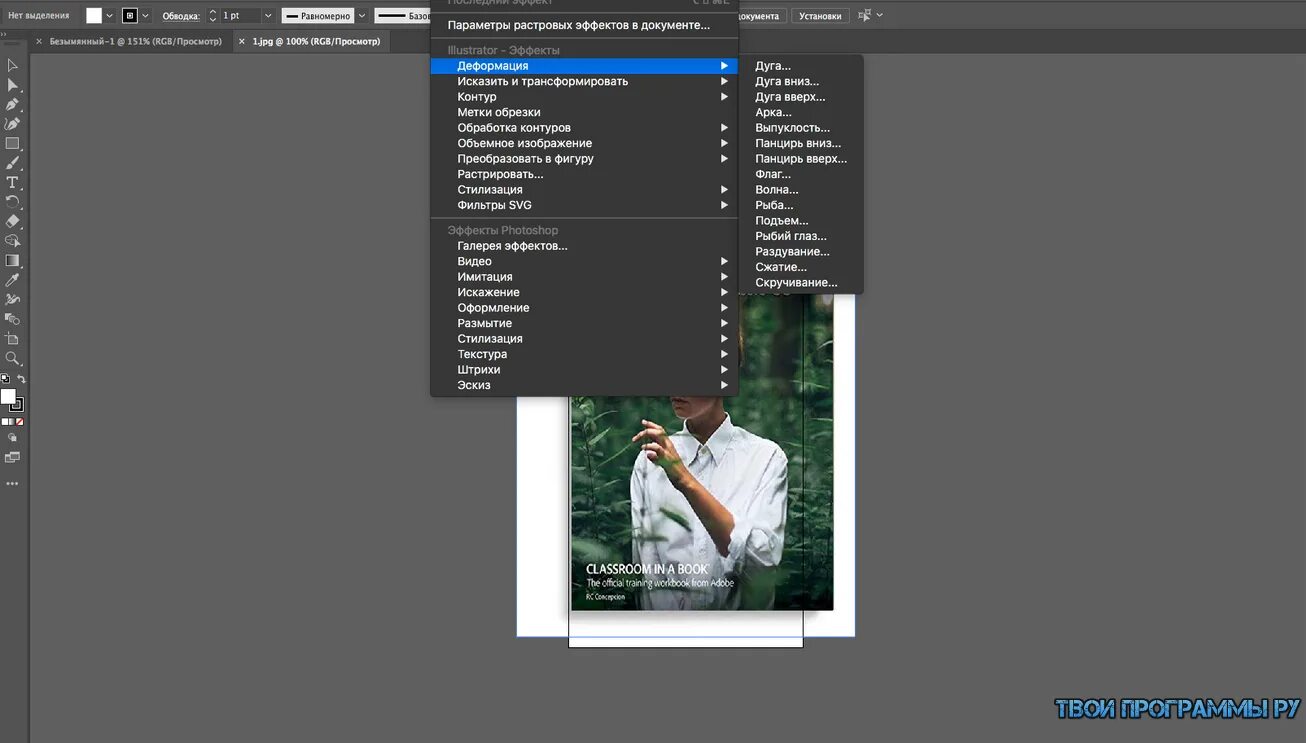Screen dimensions: 1306x743
Task: Open the dropdown next to align icon
Action: (879, 15)
